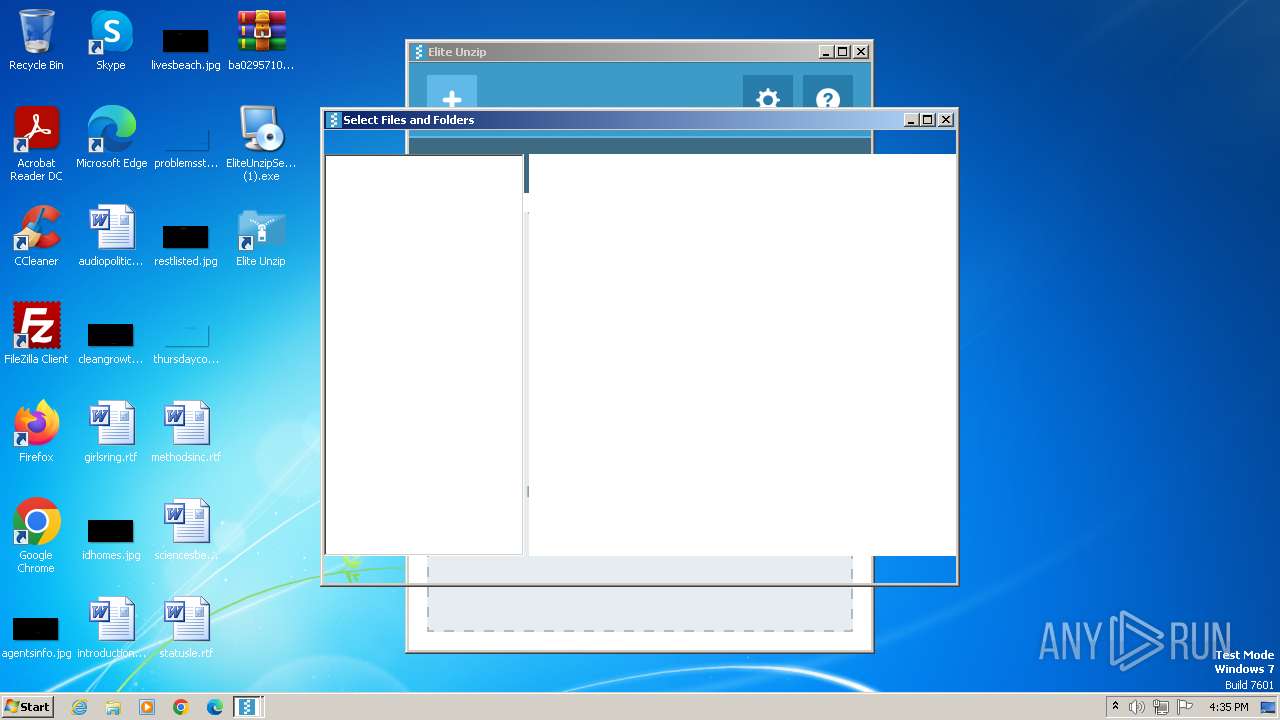Click the volume speaker tray icon
The image size is (1280, 720).
click(1137, 707)
